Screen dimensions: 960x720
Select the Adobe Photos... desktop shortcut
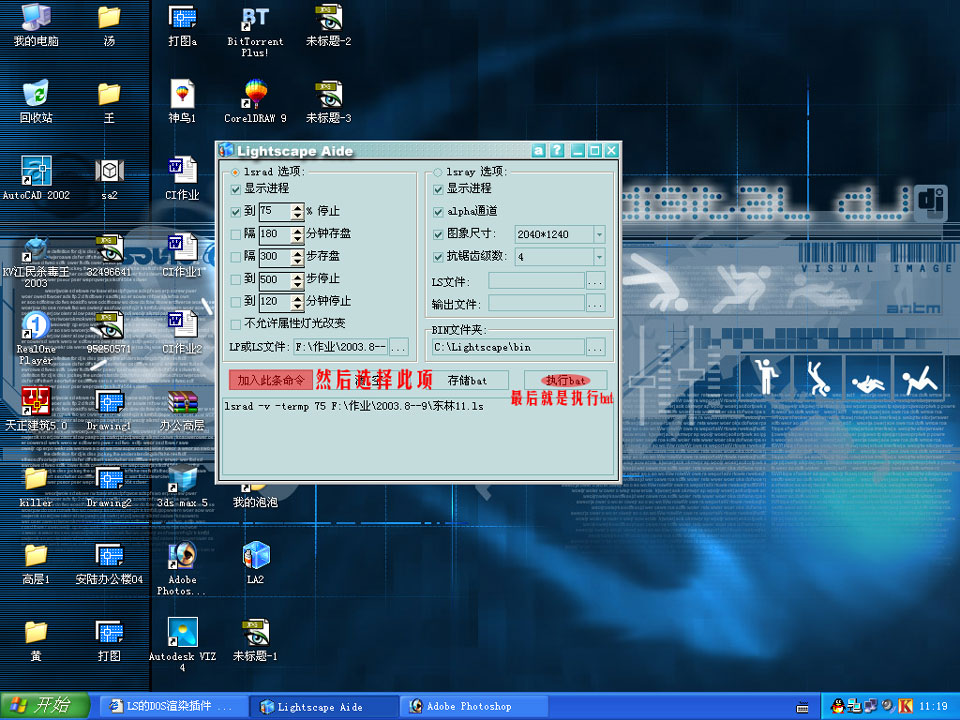(x=182, y=568)
